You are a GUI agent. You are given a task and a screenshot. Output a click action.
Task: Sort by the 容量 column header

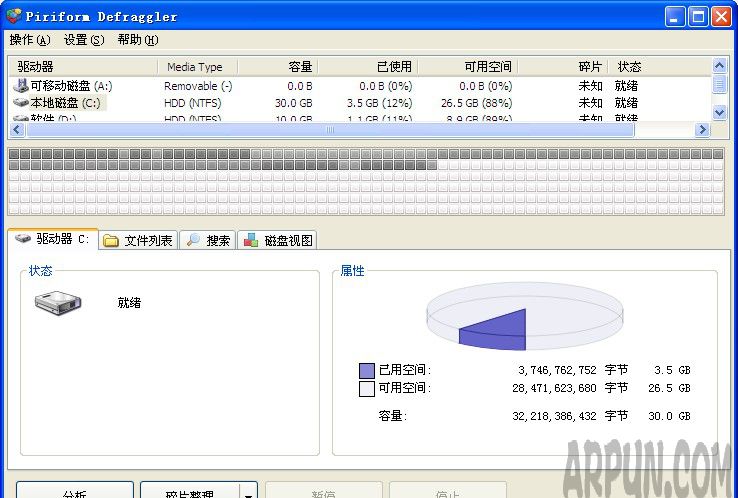coord(278,67)
